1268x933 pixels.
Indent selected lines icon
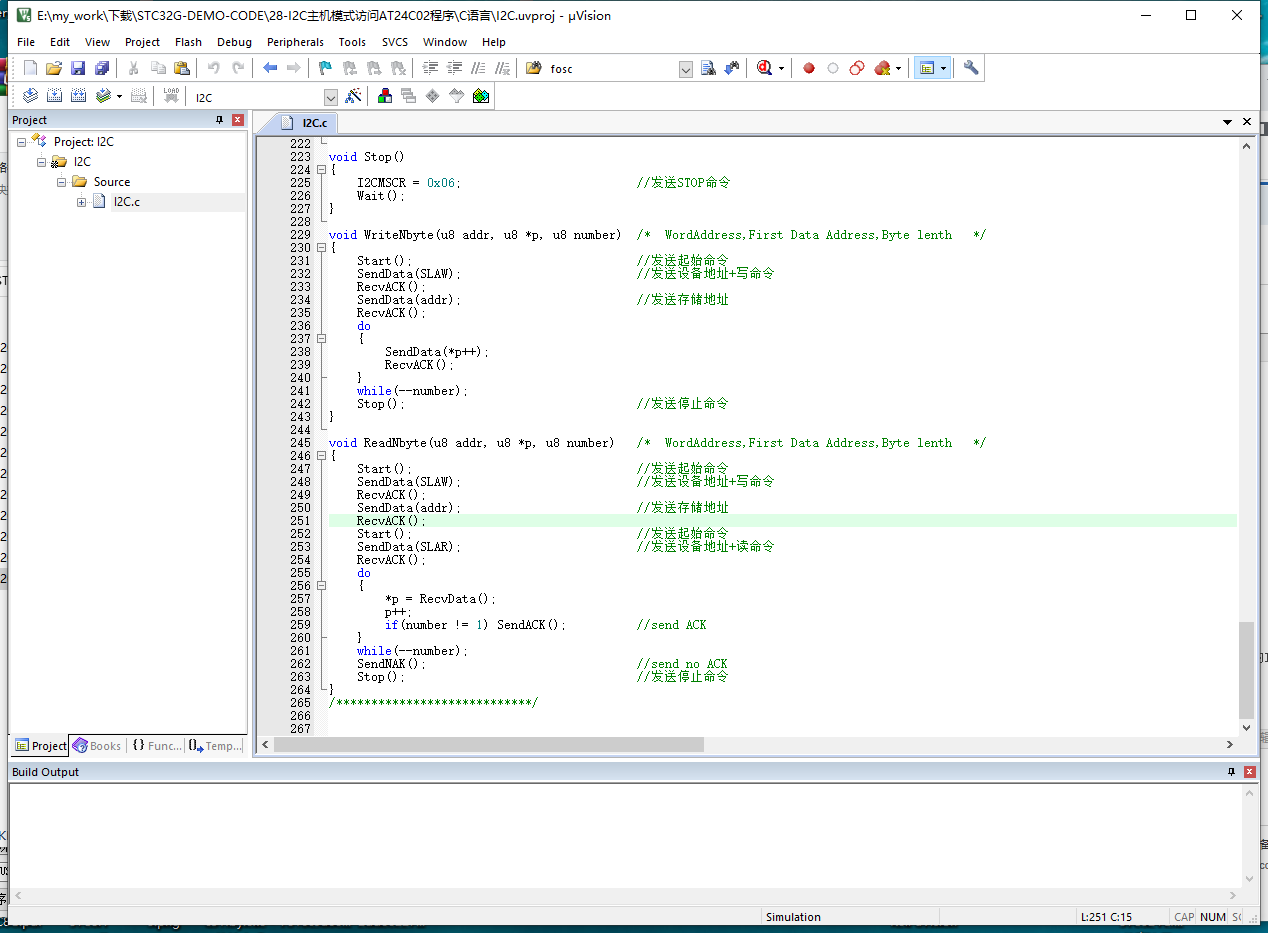click(x=430, y=68)
